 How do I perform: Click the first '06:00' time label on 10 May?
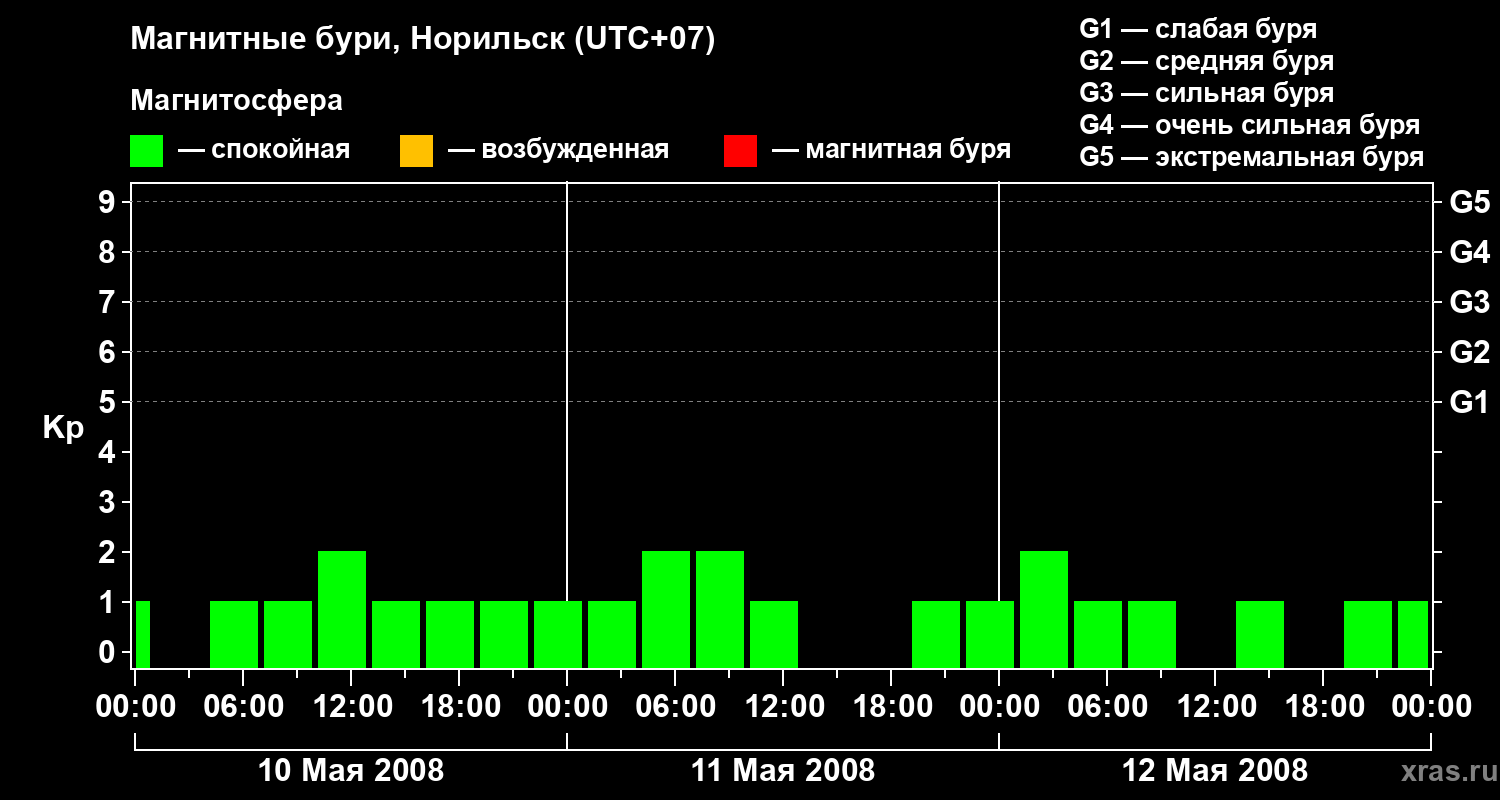click(242, 707)
